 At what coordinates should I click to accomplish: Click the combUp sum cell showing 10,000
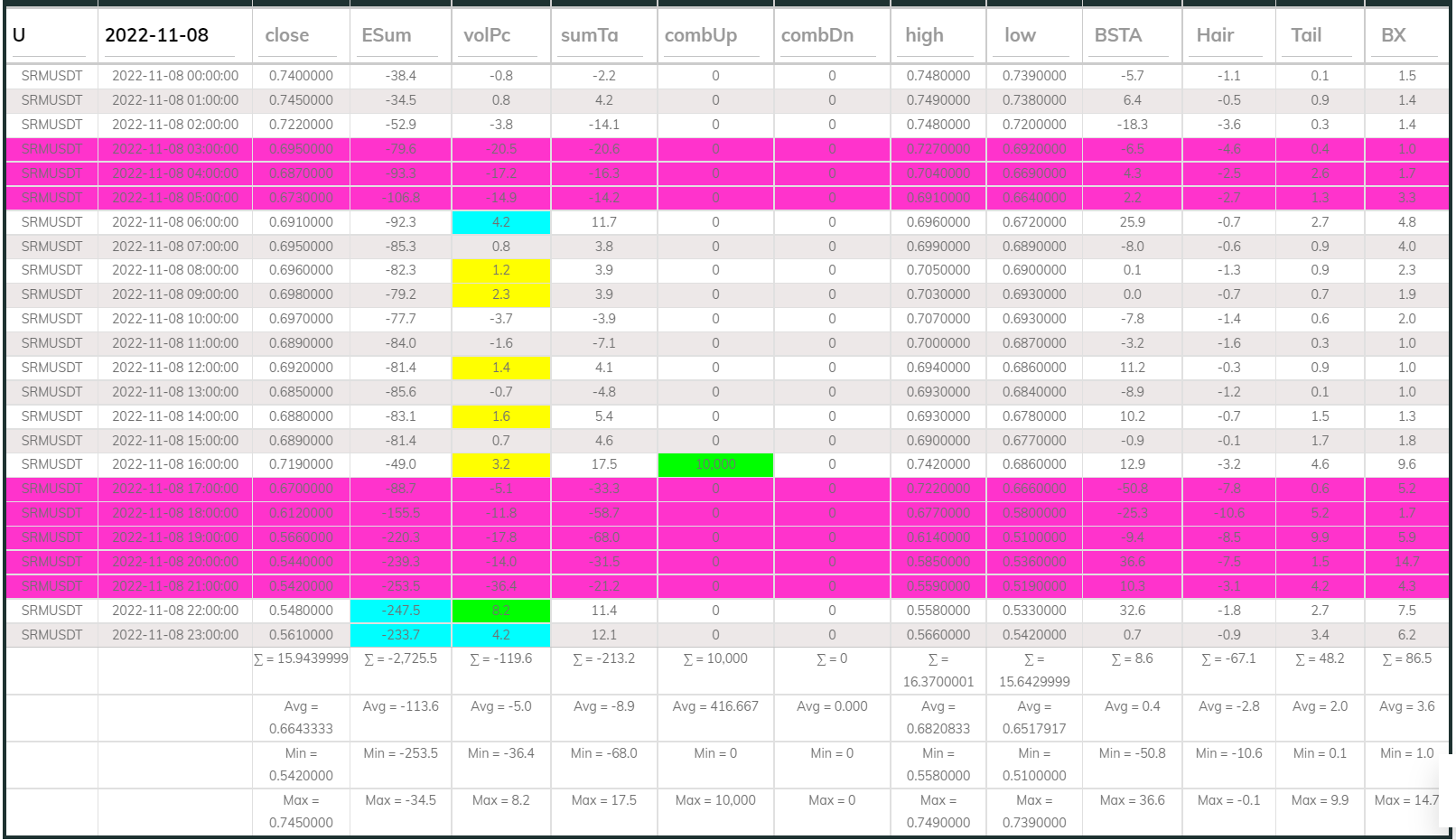715,659
